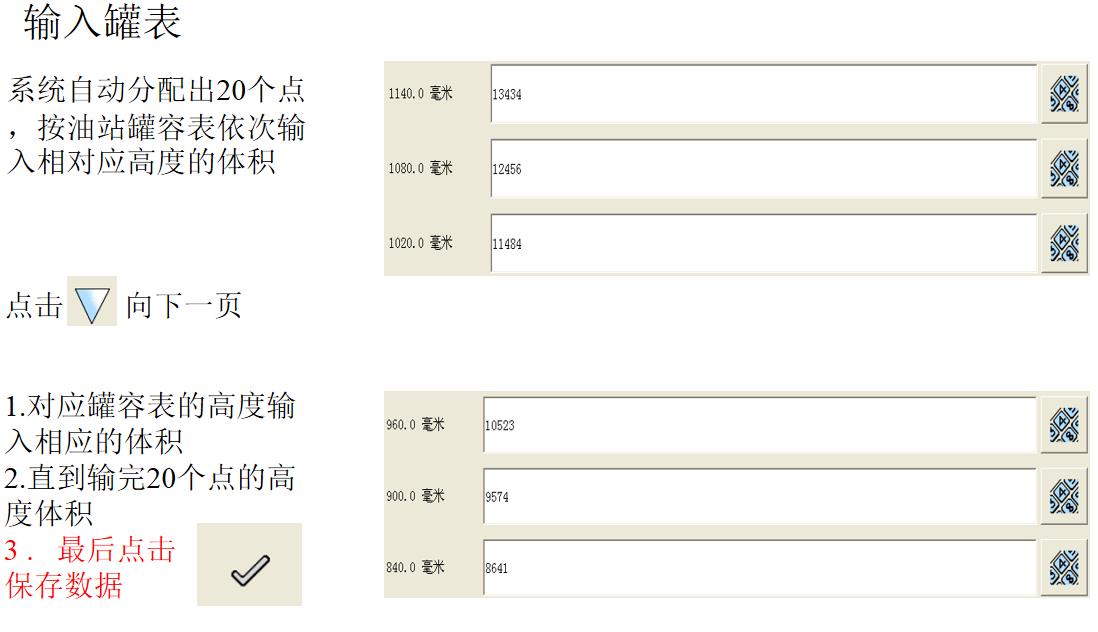The height and width of the screenshot is (632, 1098).
Task: Click the 960.0 毫米 height label
Action: click(415, 425)
